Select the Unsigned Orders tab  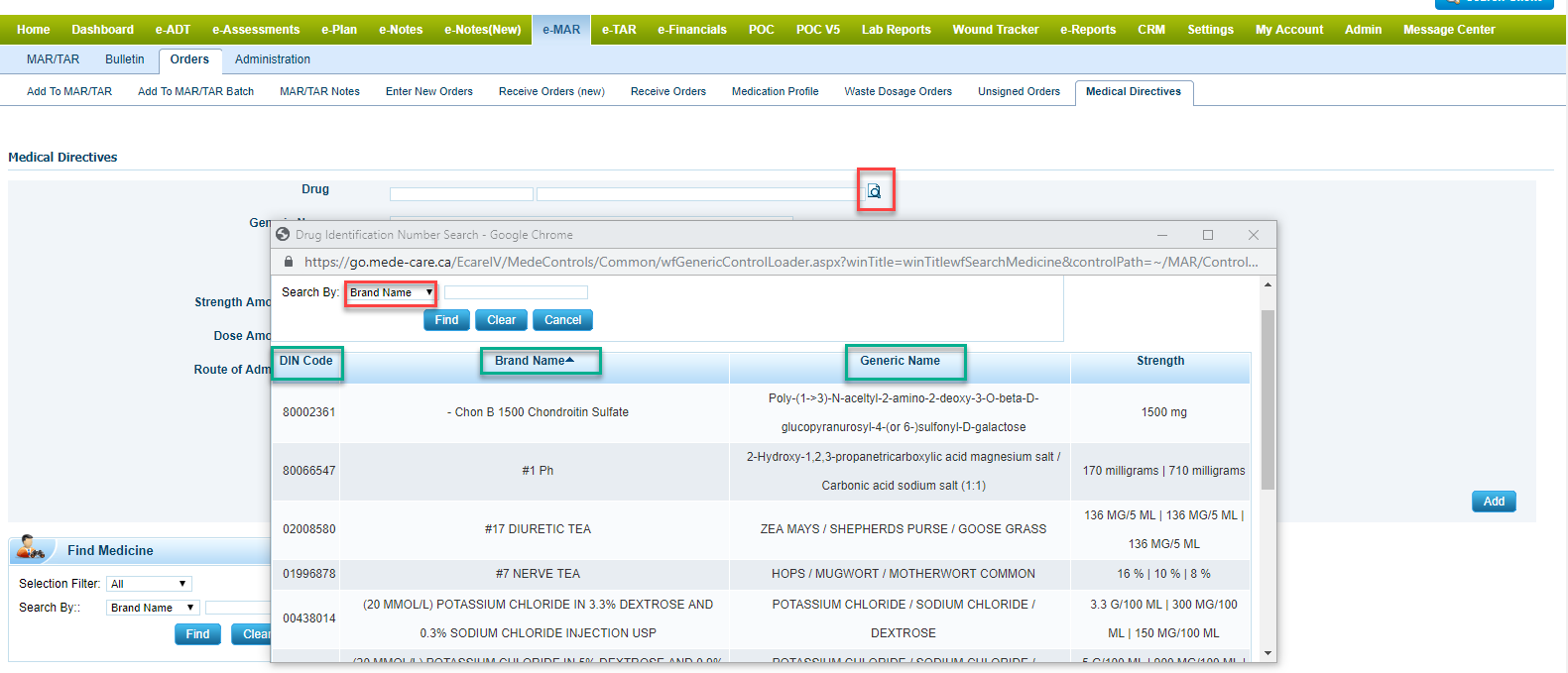pyautogui.click(x=1019, y=91)
